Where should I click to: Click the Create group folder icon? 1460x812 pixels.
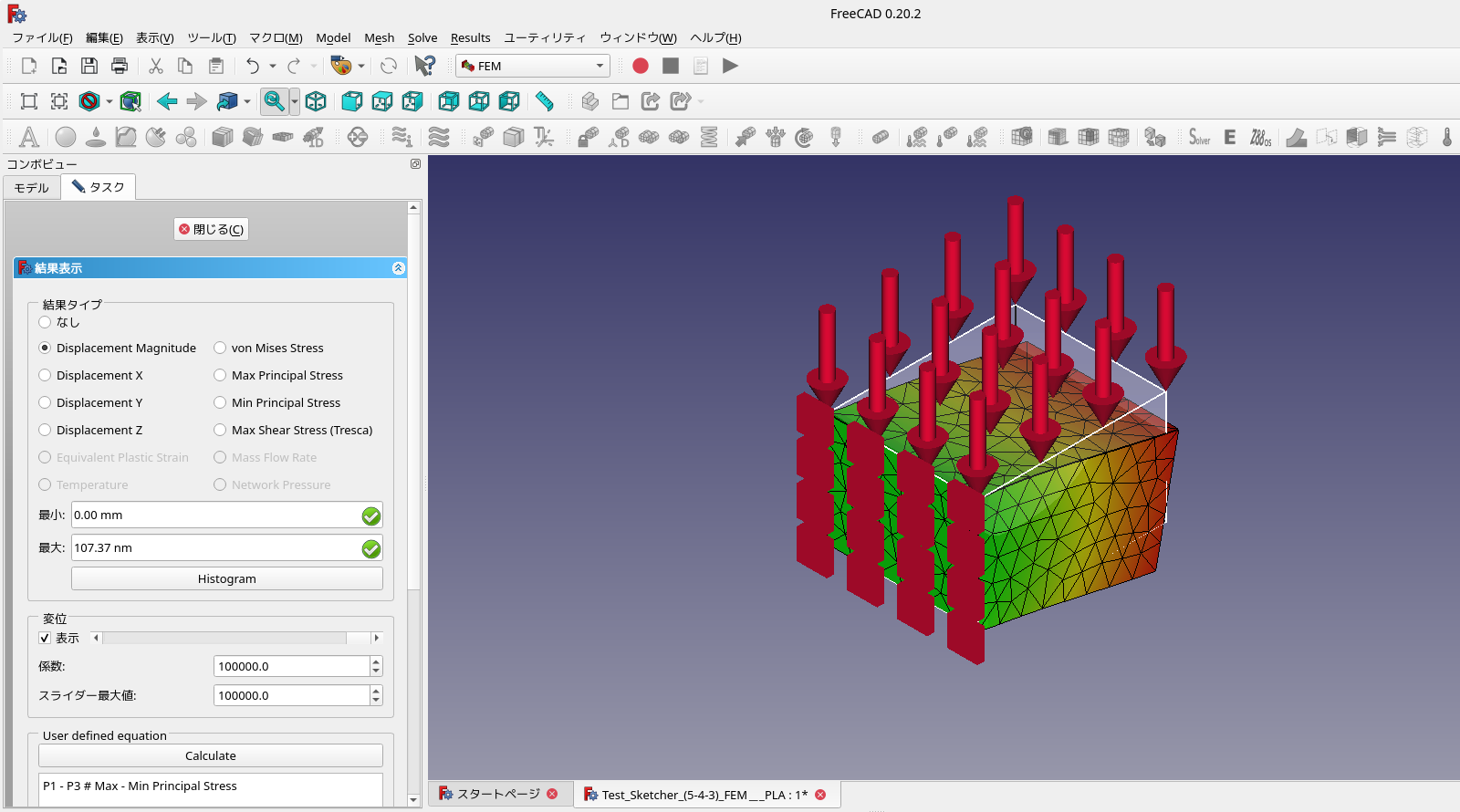click(x=620, y=101)
